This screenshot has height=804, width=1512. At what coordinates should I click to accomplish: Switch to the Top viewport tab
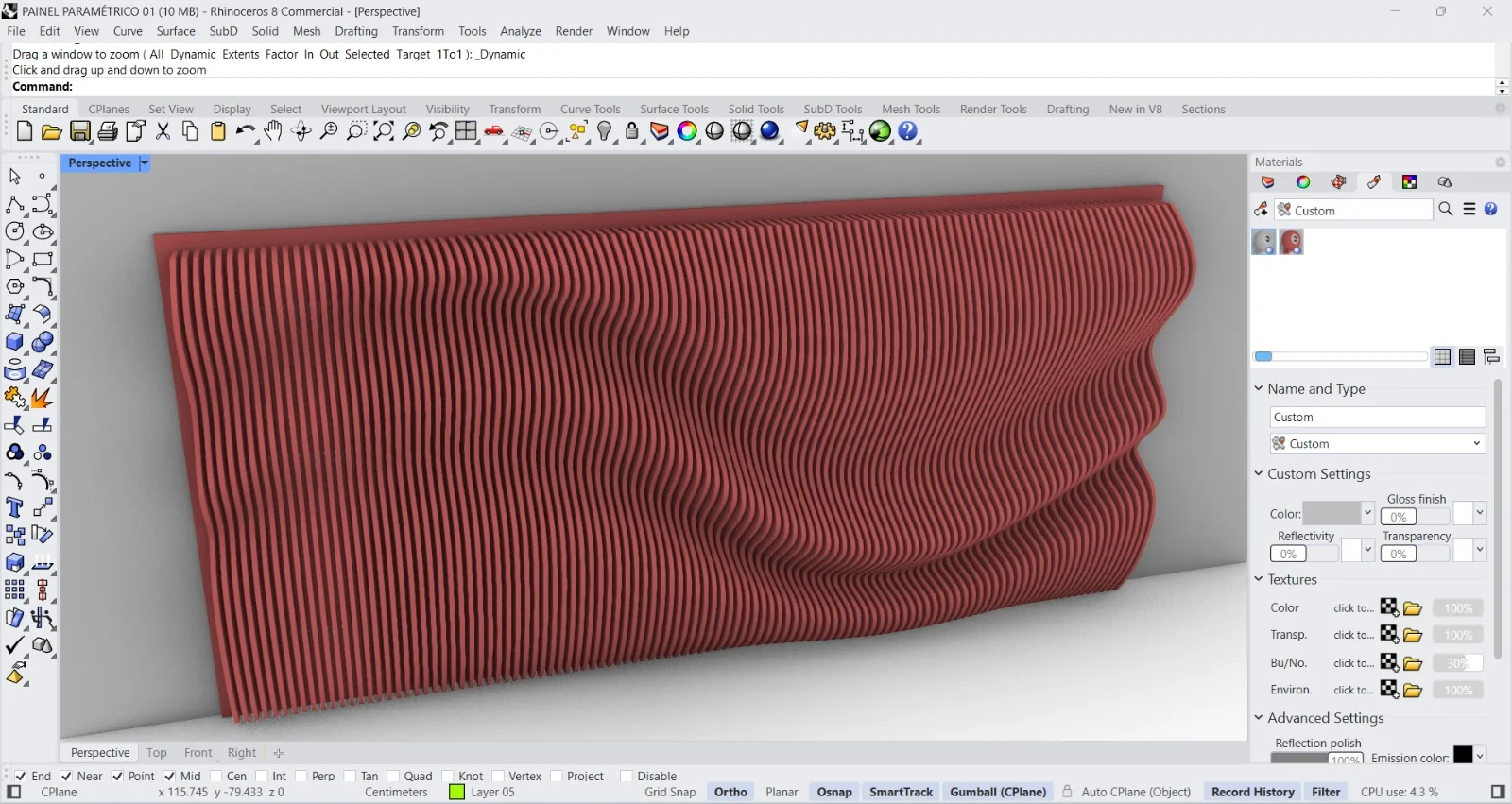pos(157,753)
